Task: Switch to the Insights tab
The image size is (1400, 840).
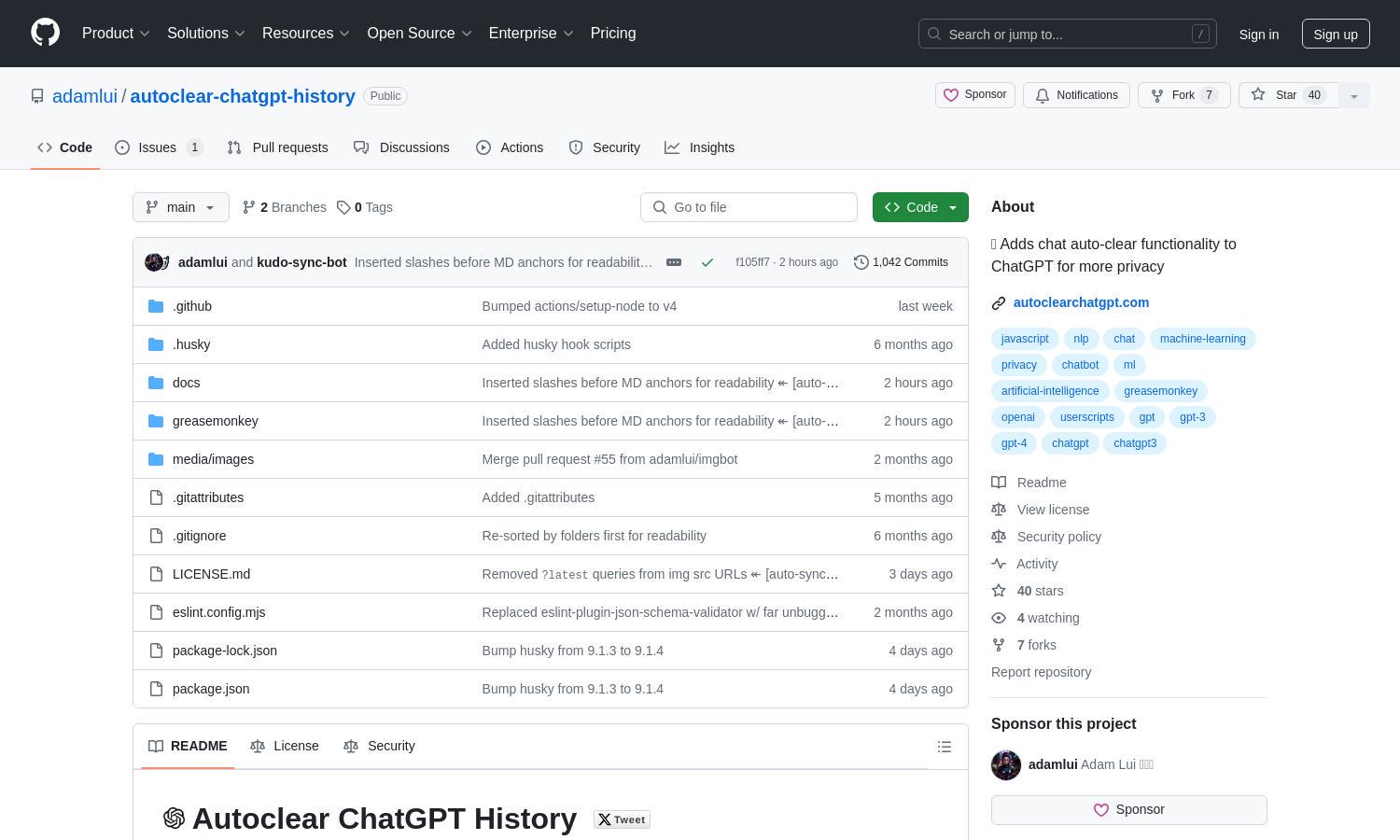Action: [x=700, y=147]
